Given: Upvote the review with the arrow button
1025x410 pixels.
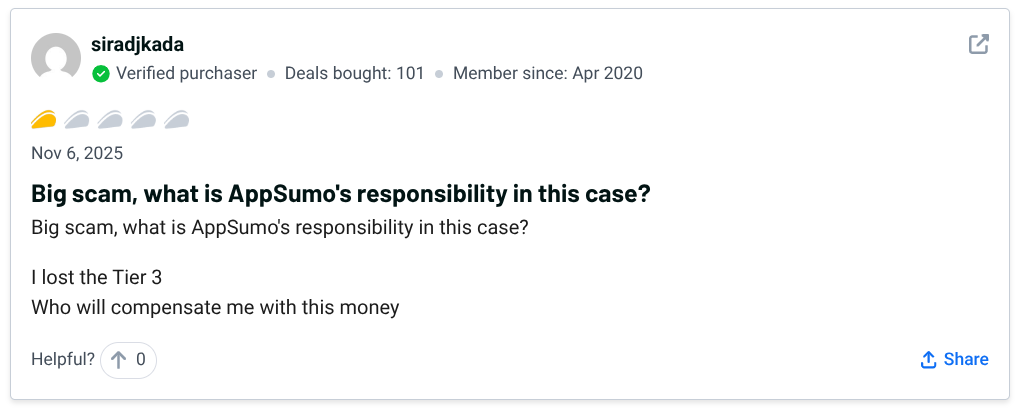Looking at the screenshot, I should 128,360.
